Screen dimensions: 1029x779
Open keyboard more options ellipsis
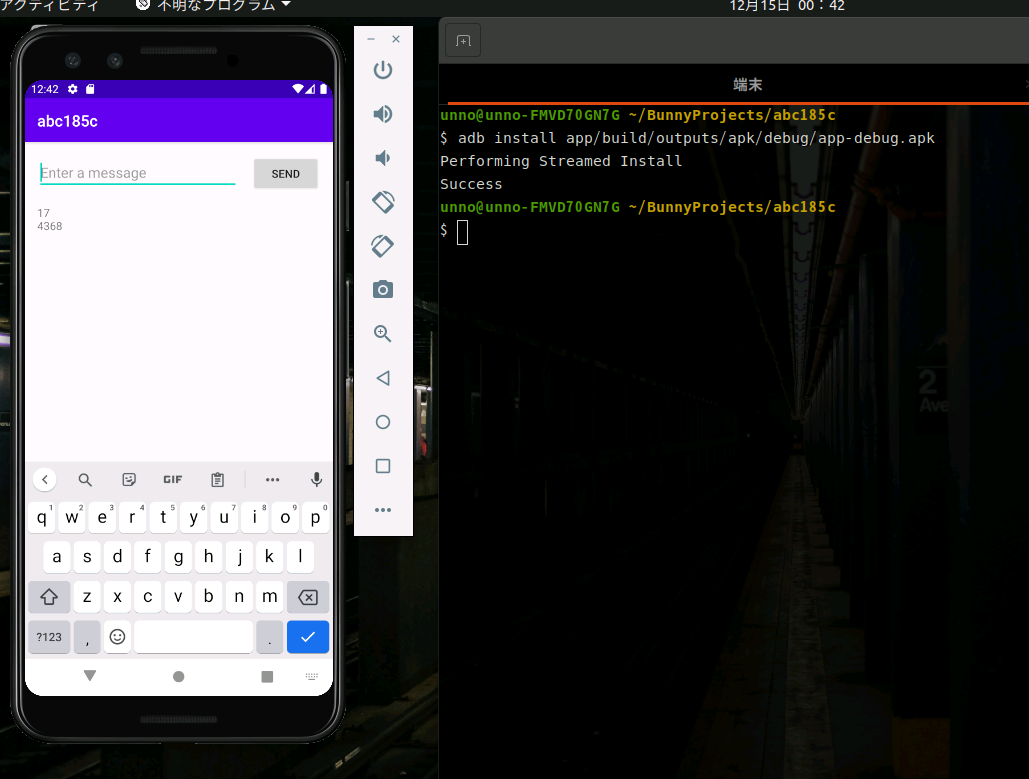[x=272, y=480]
